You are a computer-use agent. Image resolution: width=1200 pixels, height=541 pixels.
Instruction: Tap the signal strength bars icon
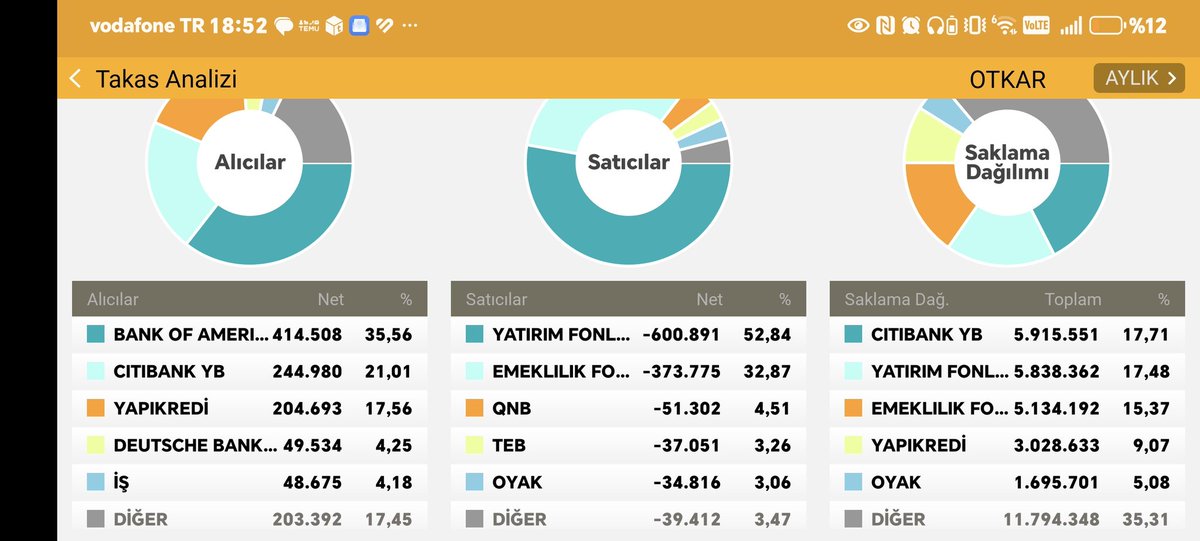pos(1070,26)
